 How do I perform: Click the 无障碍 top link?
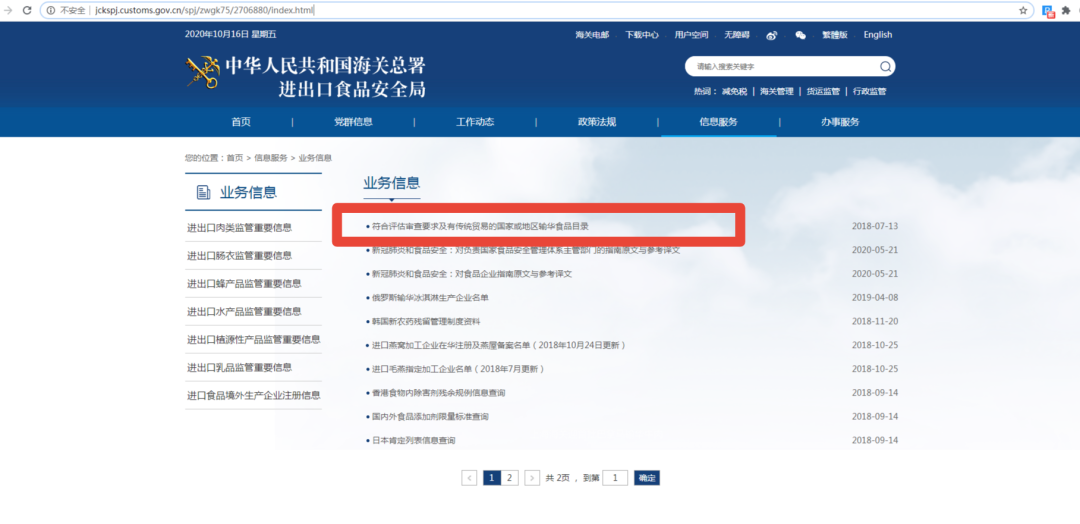(737, 35)
